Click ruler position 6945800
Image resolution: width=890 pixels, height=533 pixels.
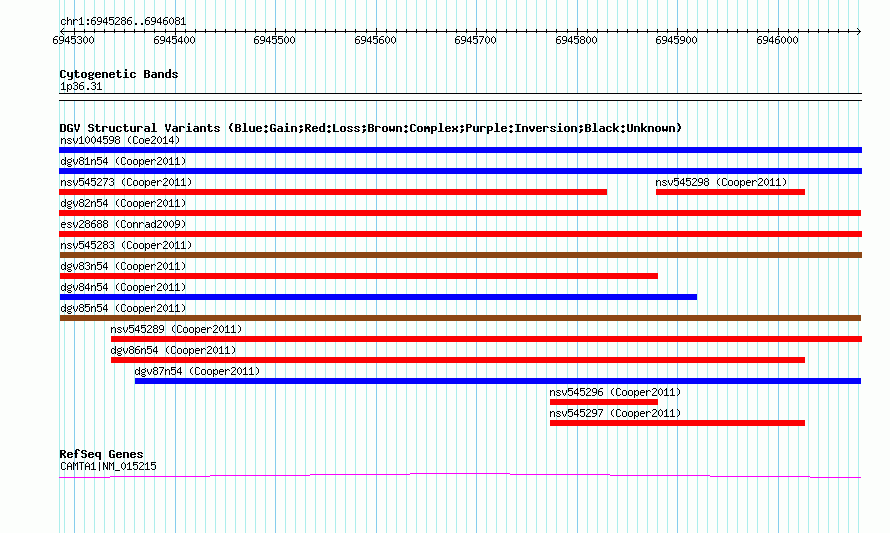(577, 40)
